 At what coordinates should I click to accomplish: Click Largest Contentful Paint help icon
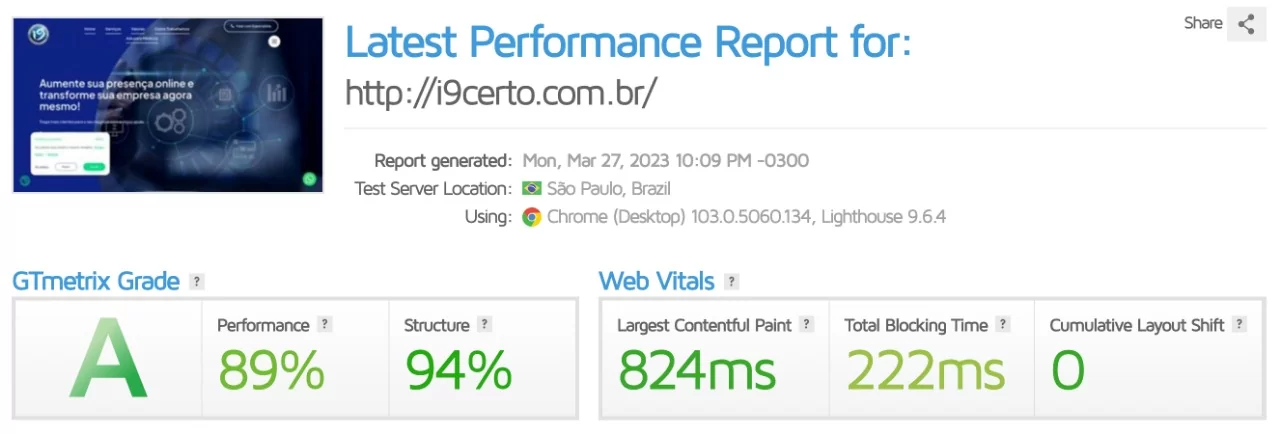[x=807, y=325]
